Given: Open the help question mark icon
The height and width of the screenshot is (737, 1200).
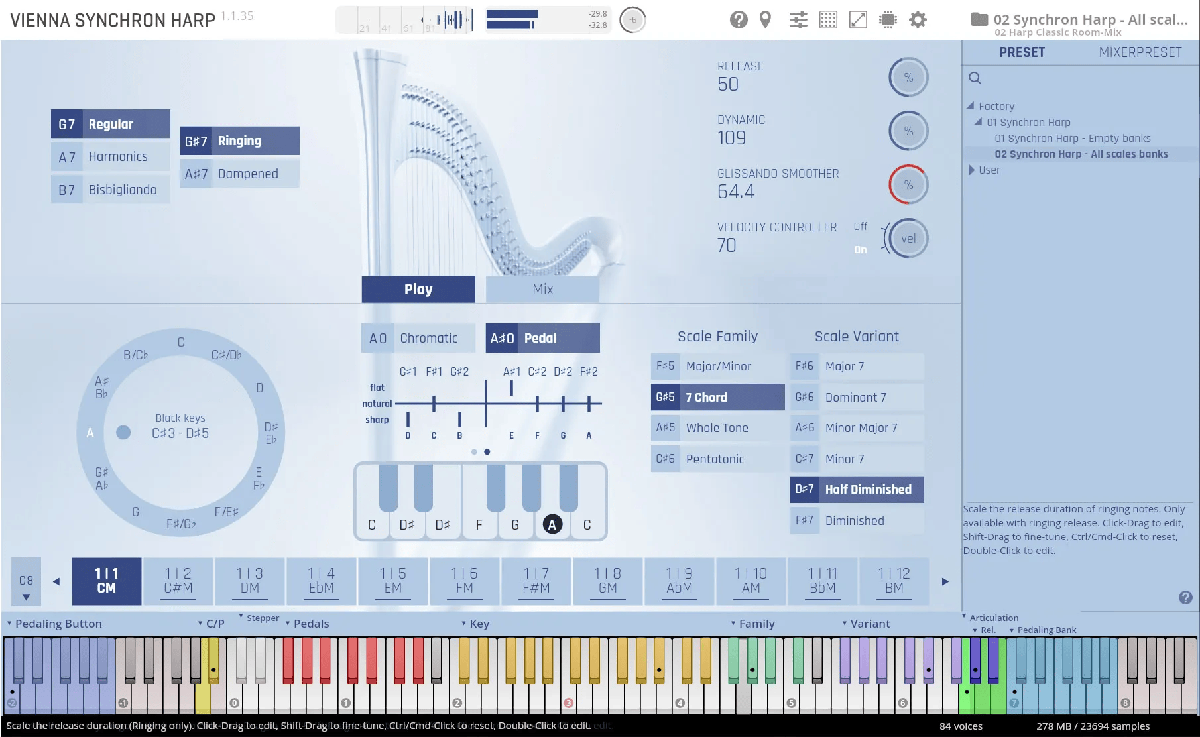Looking at the screenshot, I should point(739,20).
